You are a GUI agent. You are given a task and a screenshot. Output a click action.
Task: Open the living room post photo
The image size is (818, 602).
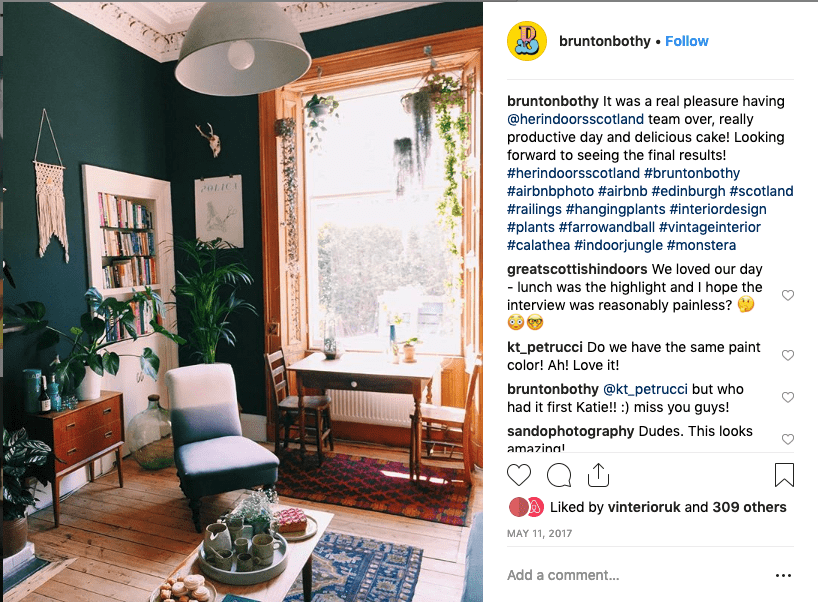click(x=243, y=302)
